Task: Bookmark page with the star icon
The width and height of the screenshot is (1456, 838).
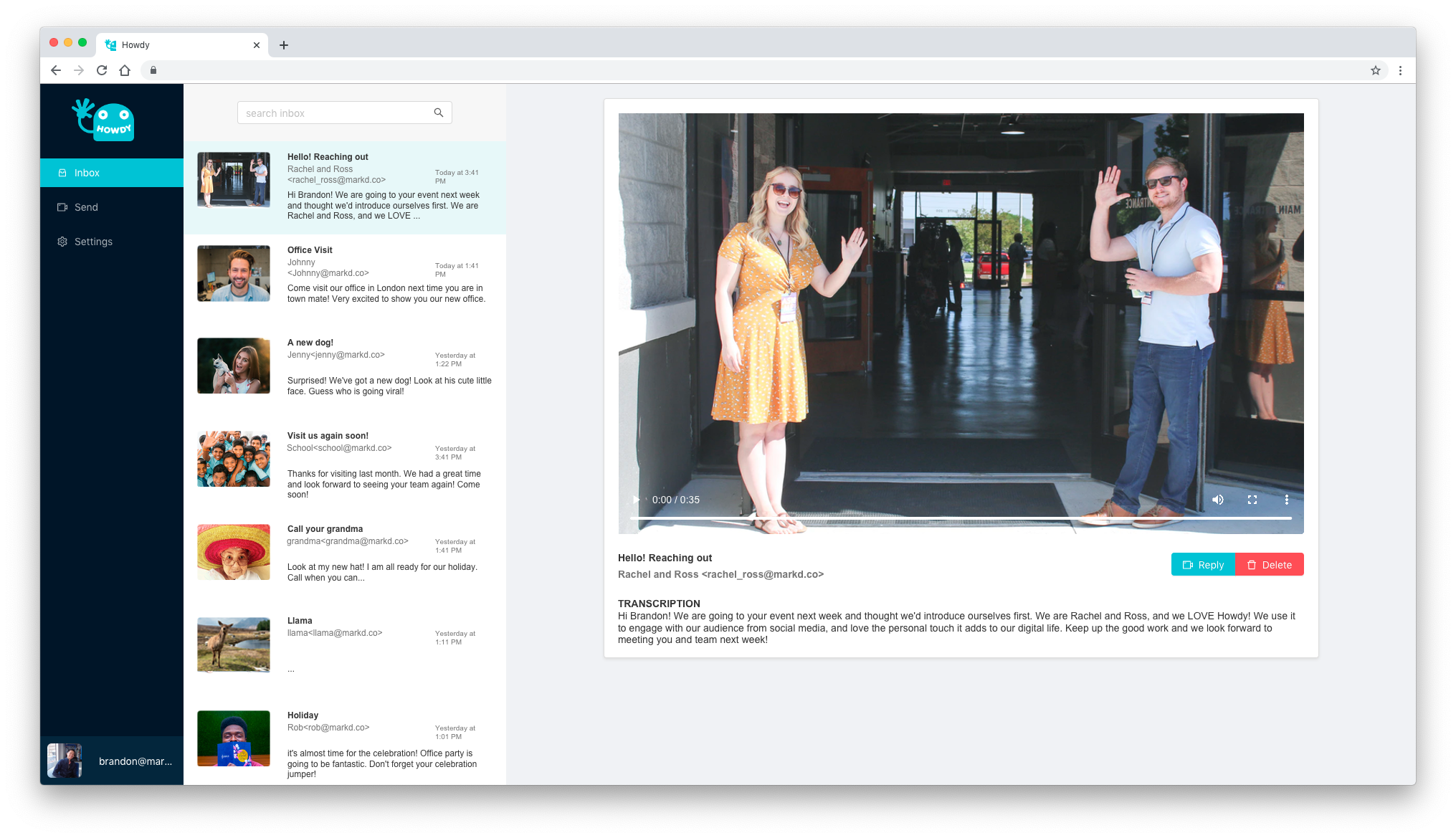Action: [x=1375, y=70]
